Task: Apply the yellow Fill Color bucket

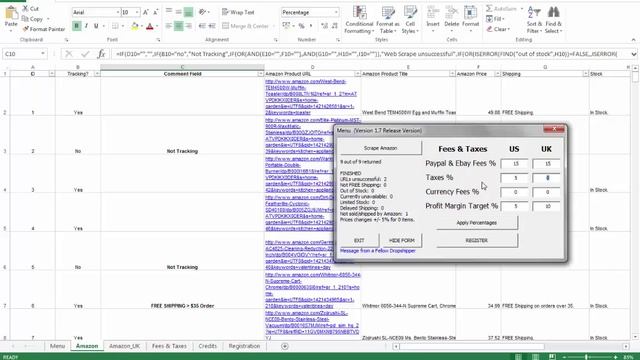Action: pyautogui.click(x=135, y=26)
